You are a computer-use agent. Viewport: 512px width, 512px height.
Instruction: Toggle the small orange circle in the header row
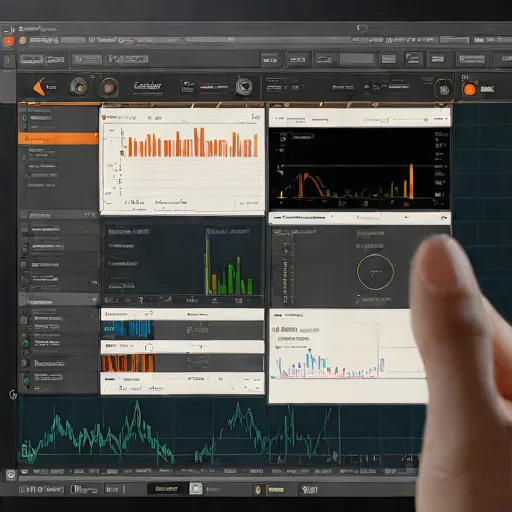23,41
